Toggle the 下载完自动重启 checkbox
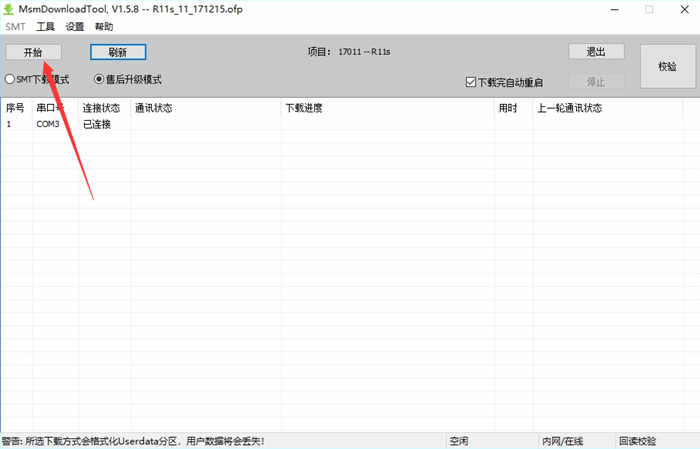Viewport: 700px width, 449px height. click(x=471, y=82)
